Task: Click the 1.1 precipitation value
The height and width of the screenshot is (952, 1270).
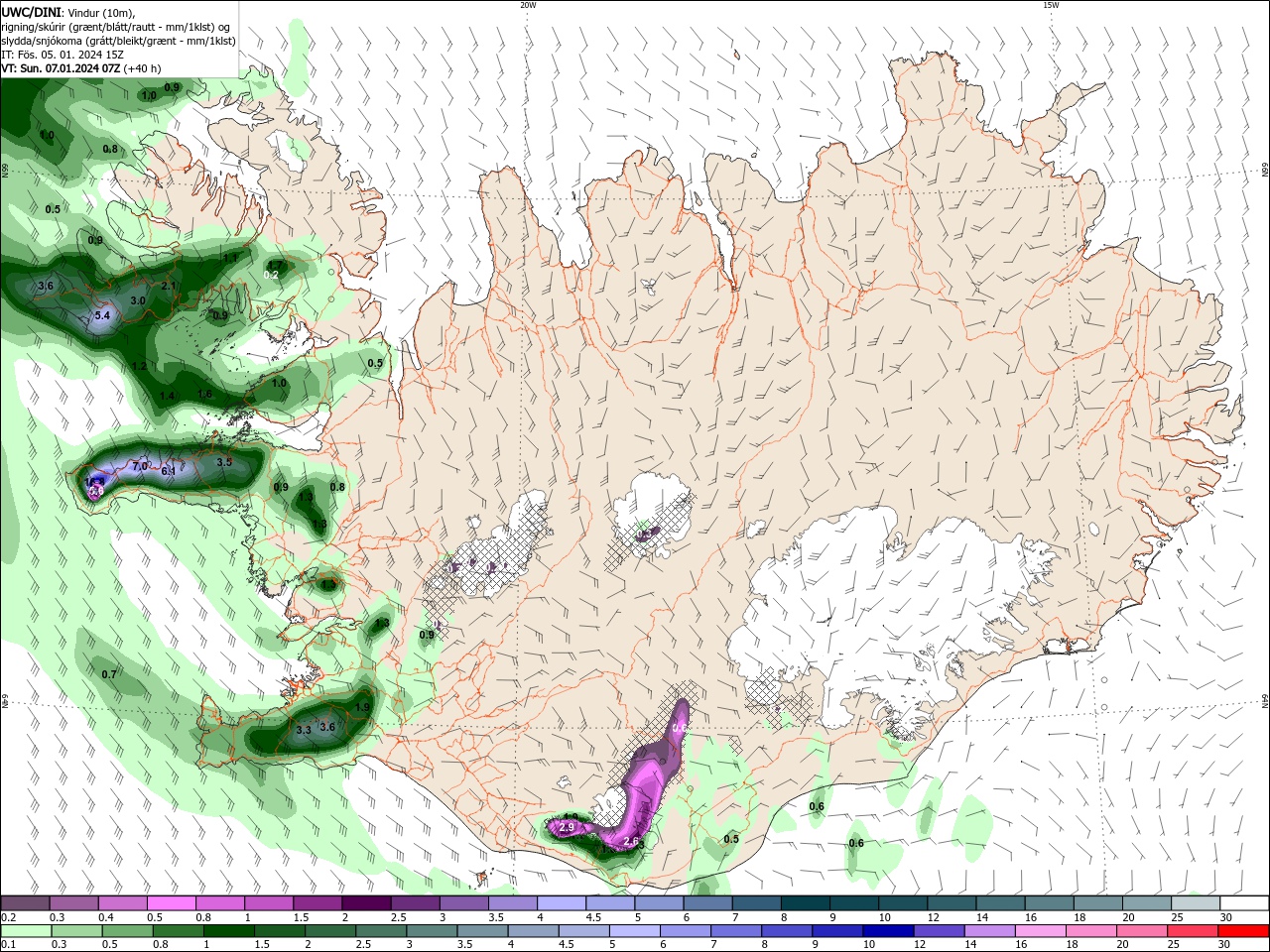Action: (x=230, y=258)
